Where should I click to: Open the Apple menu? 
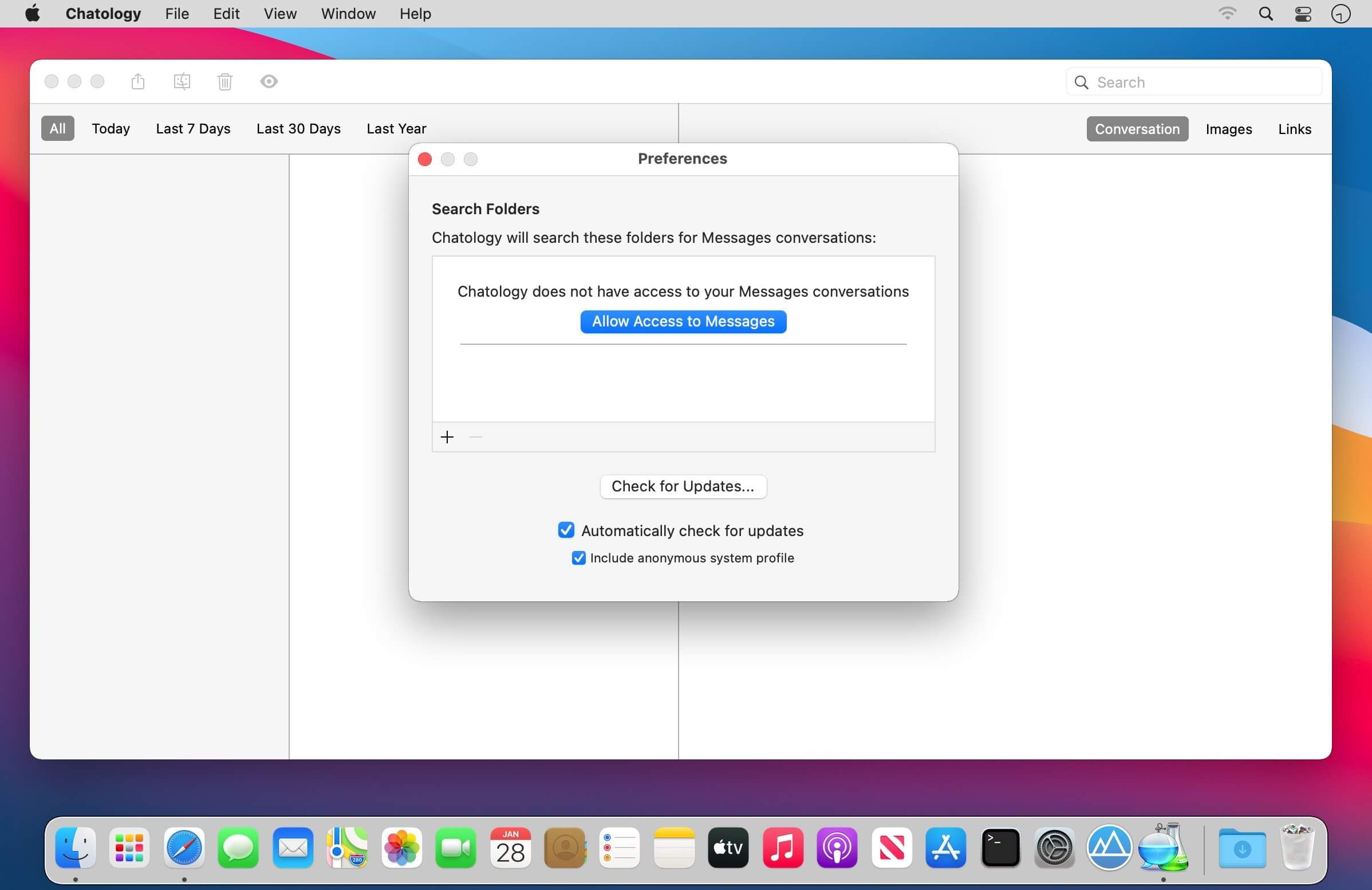33,13
